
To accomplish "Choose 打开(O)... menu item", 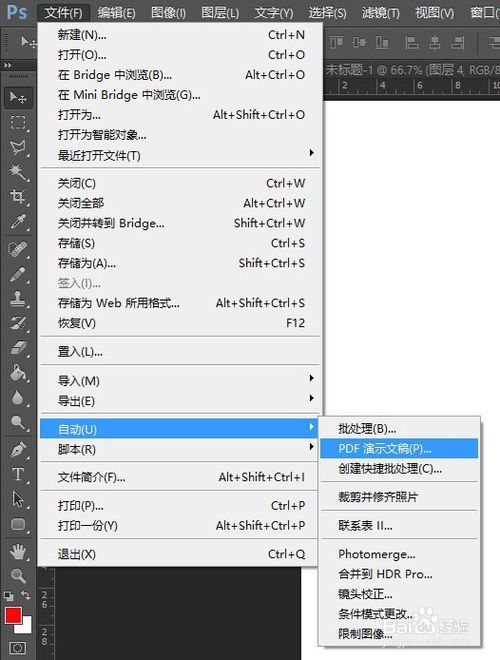I will click(x=179, y=55).
